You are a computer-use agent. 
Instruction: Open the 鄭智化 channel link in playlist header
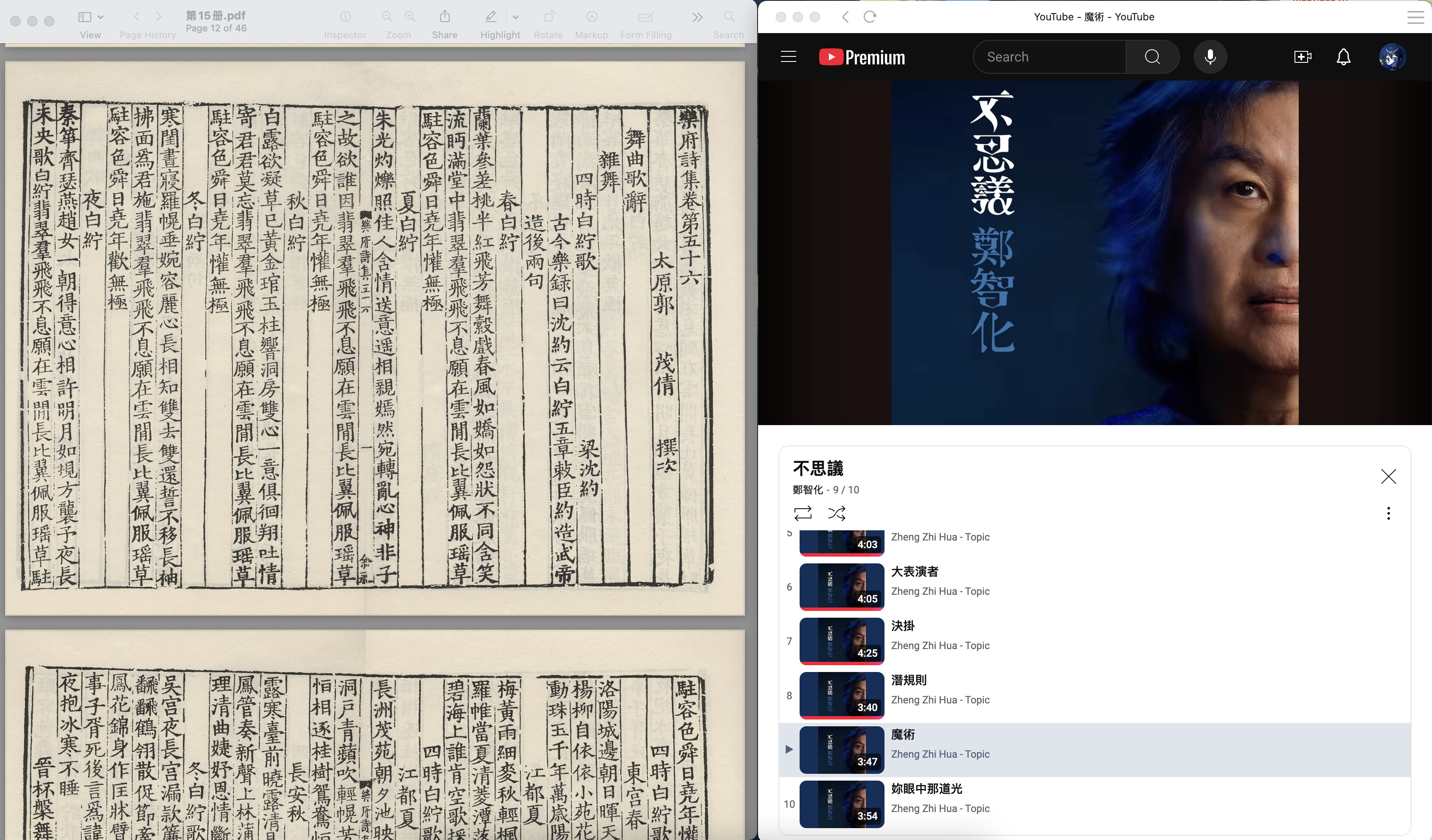point(808,490)
